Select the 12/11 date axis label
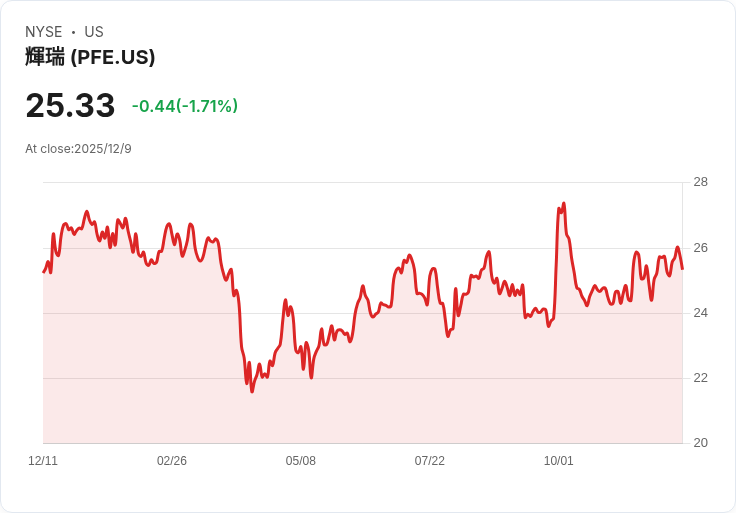 43,461
